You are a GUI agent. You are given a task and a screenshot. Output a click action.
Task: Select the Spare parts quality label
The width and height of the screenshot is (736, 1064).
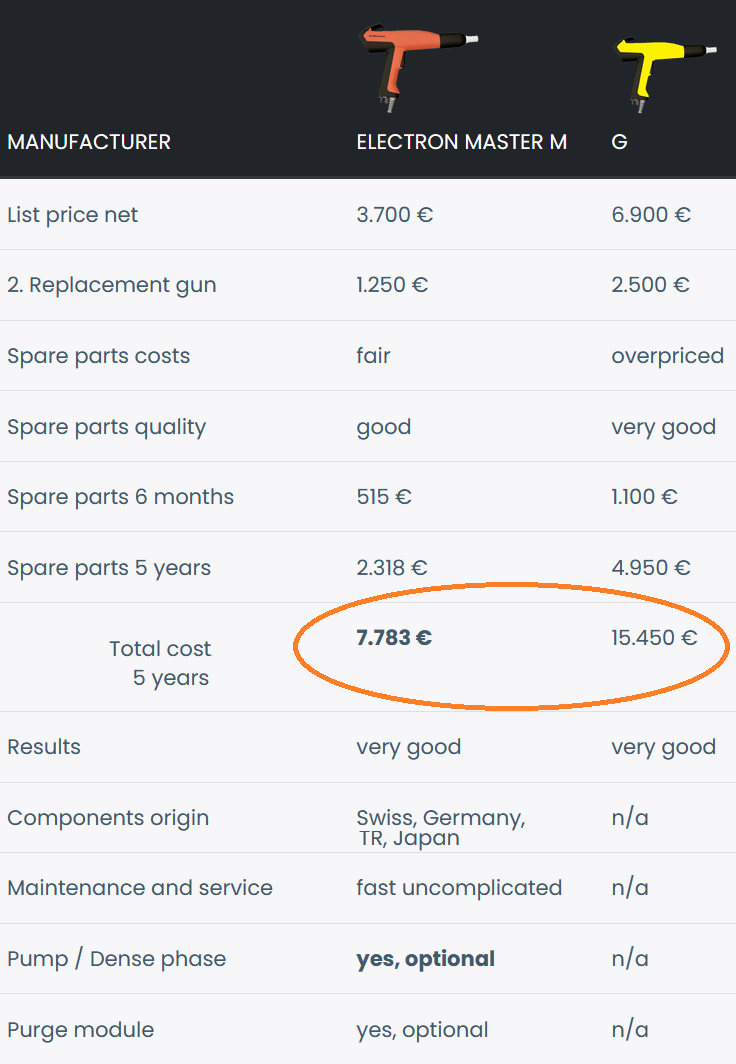point(106,427)
